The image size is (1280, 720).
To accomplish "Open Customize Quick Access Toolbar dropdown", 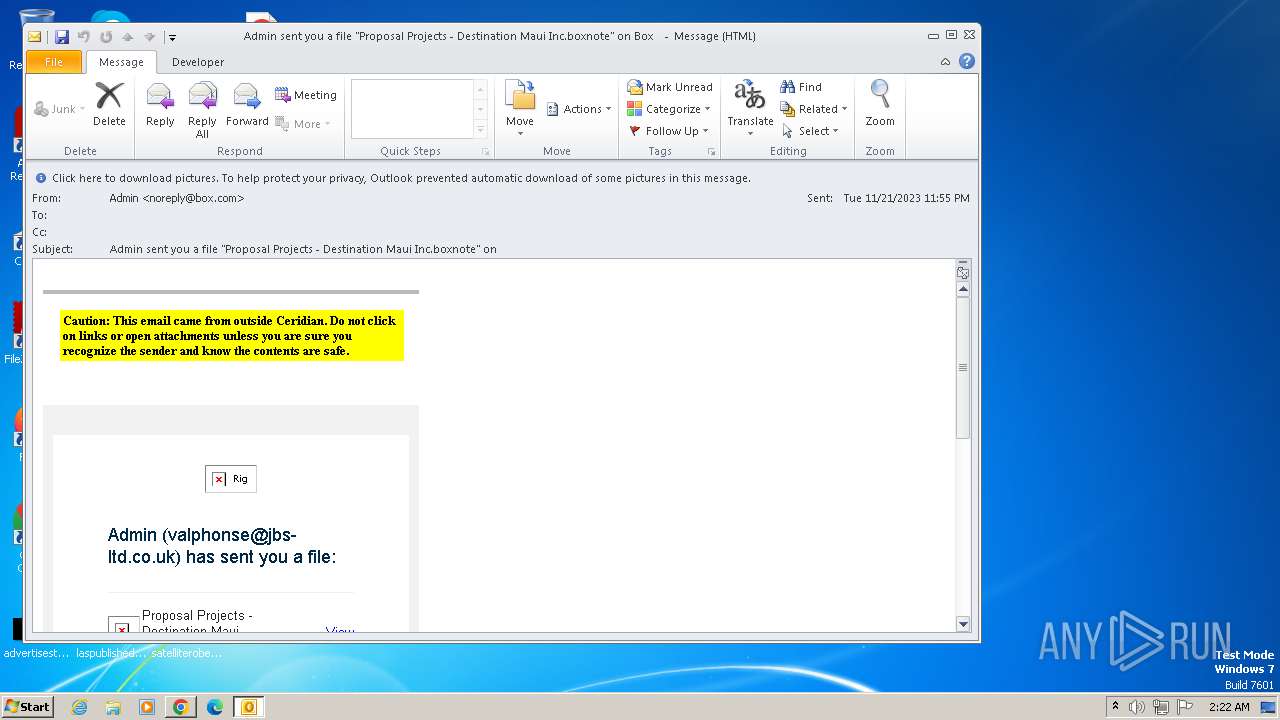I will click(172, 37).
